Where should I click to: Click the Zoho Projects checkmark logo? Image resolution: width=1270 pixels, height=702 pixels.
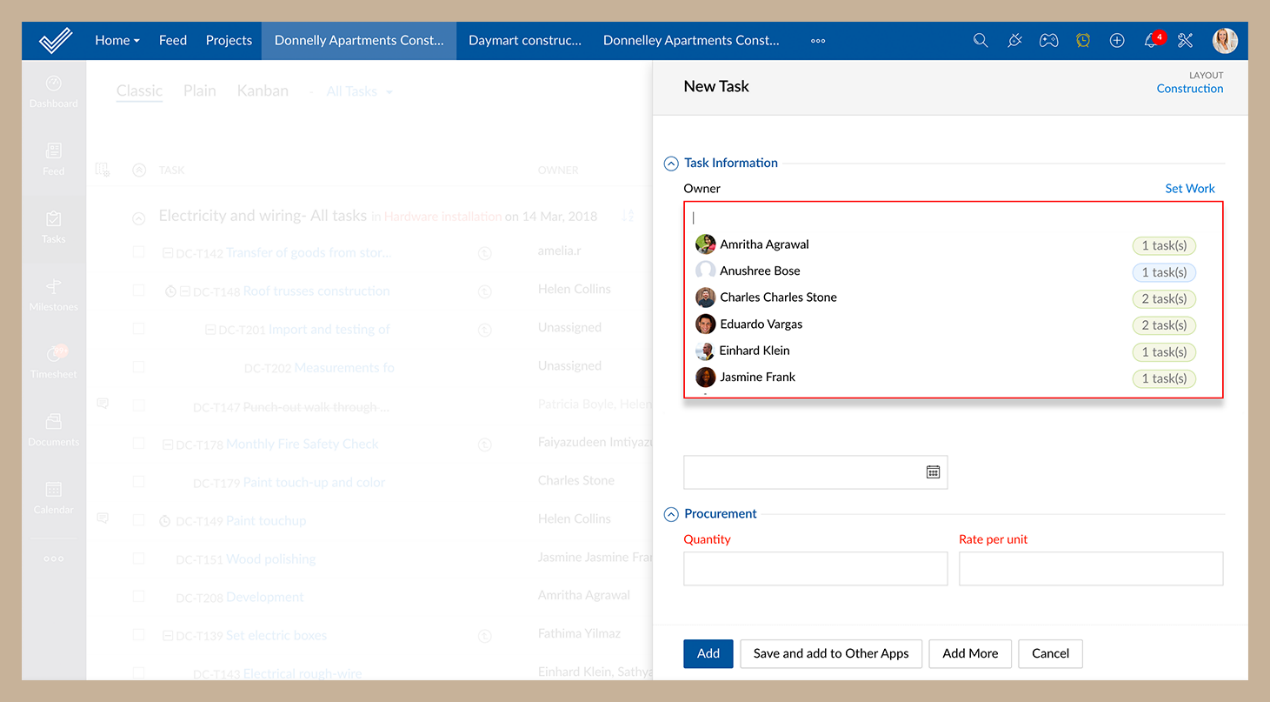coord(55,41)
